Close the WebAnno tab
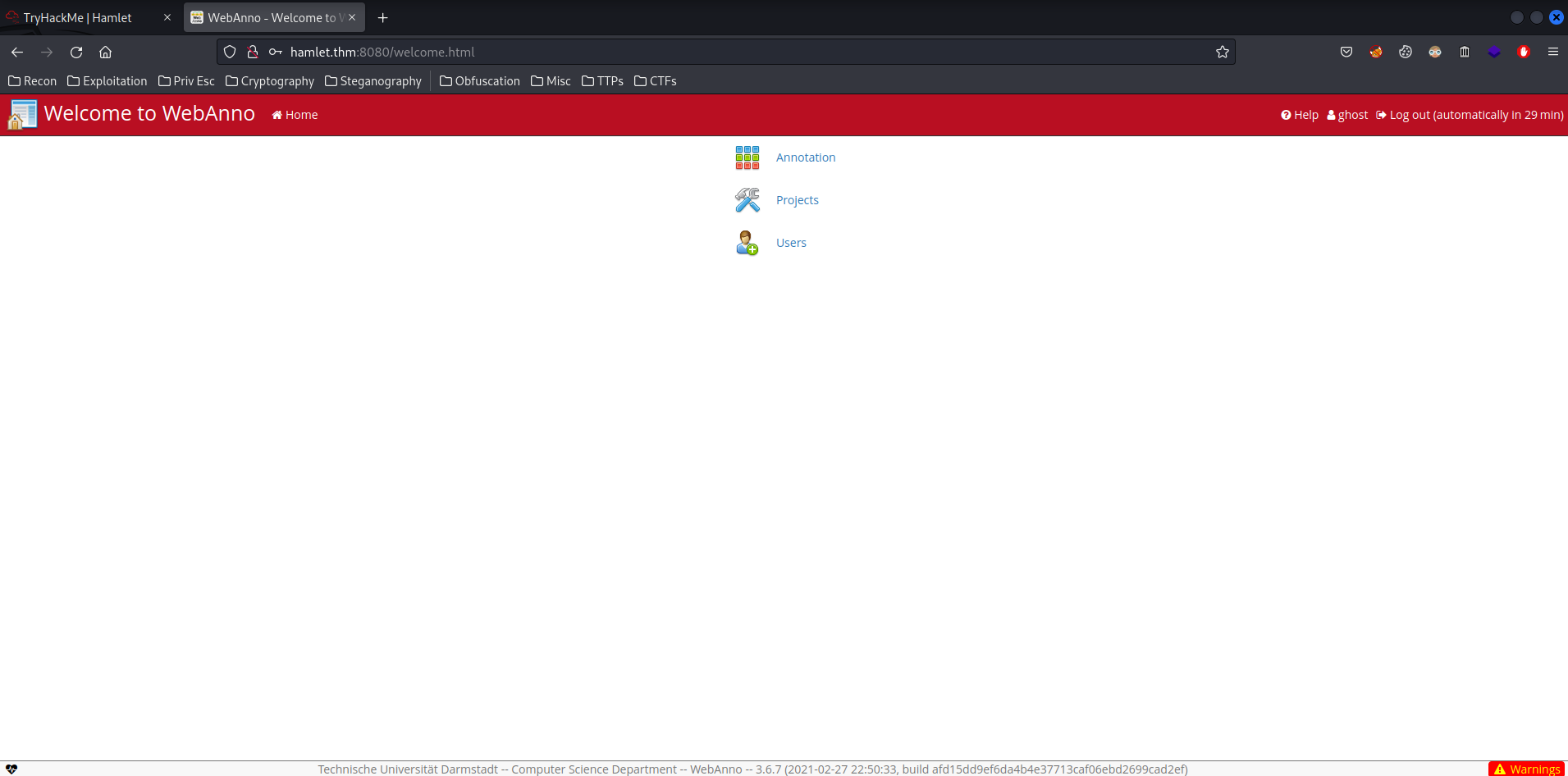Screen dimensions: 1568x776 [353, 17]
